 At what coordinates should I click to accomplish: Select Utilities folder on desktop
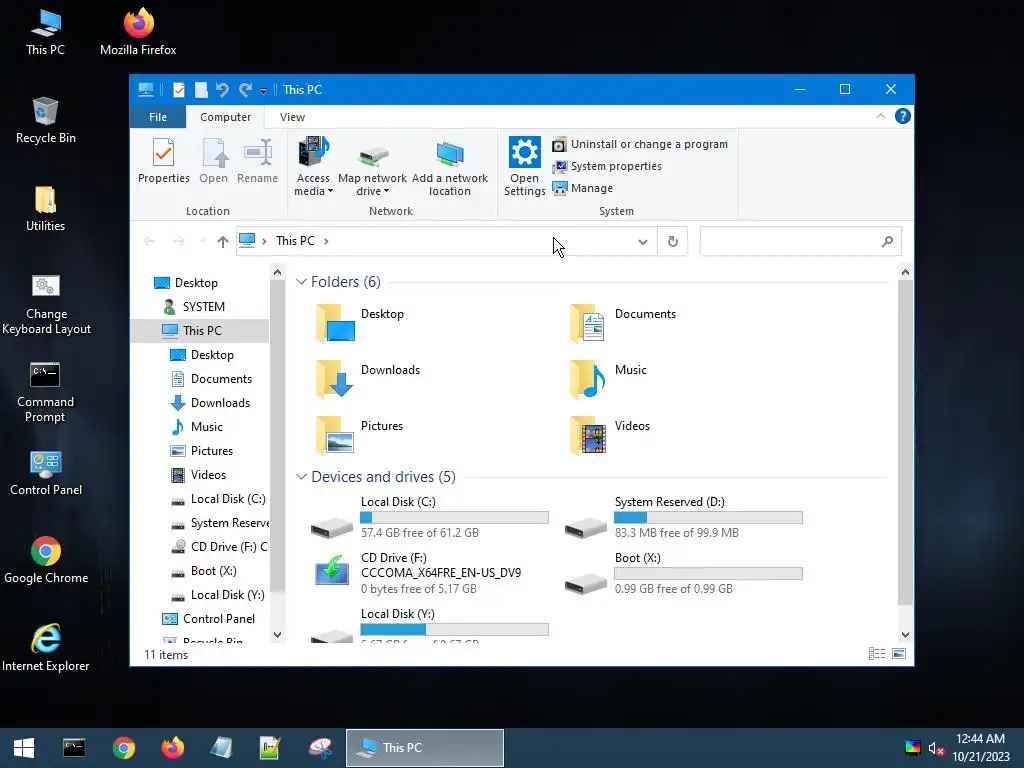(45, 208)
